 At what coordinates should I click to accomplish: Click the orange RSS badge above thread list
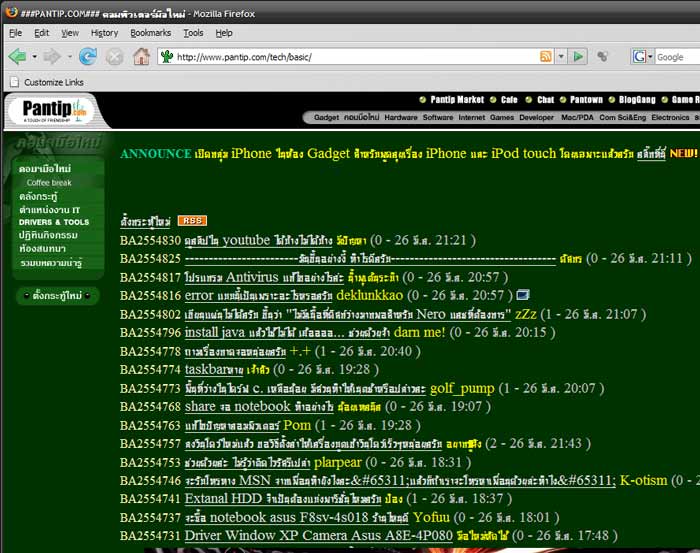tap(192, 220)
